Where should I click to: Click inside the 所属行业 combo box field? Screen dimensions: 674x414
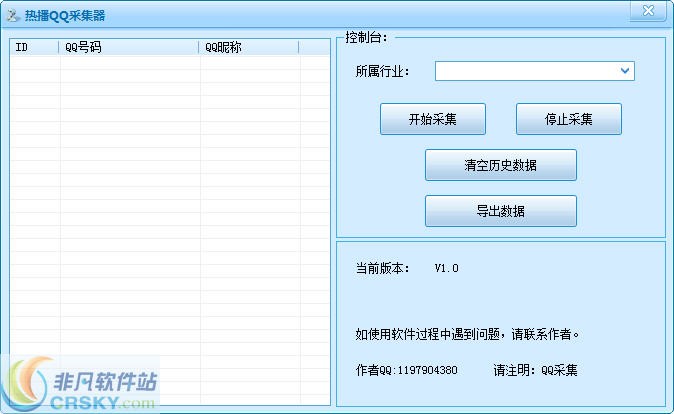pos(534,71)
